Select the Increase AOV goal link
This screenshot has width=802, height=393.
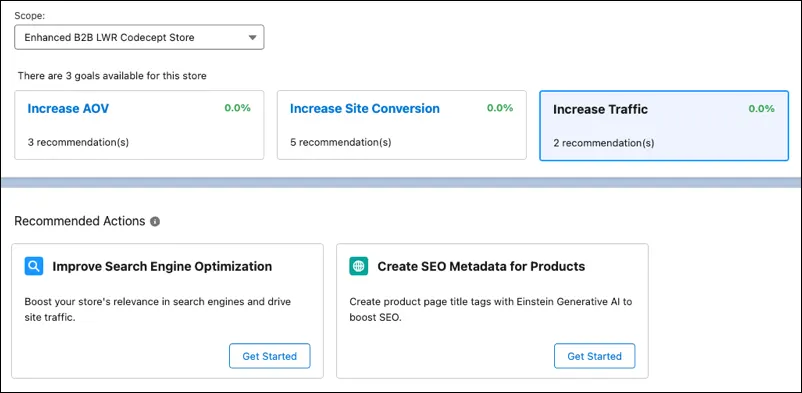click(68, 108)
